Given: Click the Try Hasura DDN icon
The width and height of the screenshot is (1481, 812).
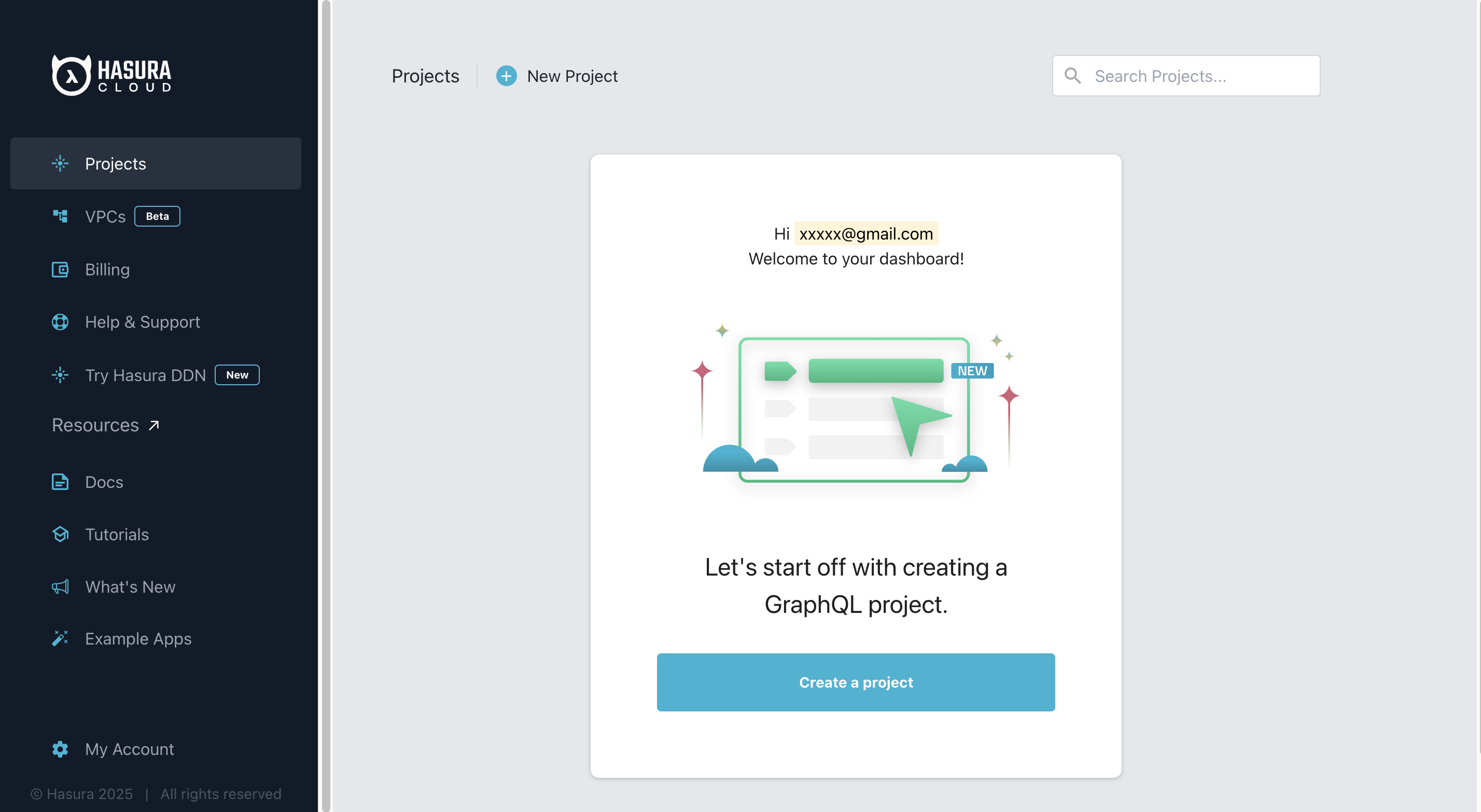Looking at the screenshot, I should click(x=60, y=375).
